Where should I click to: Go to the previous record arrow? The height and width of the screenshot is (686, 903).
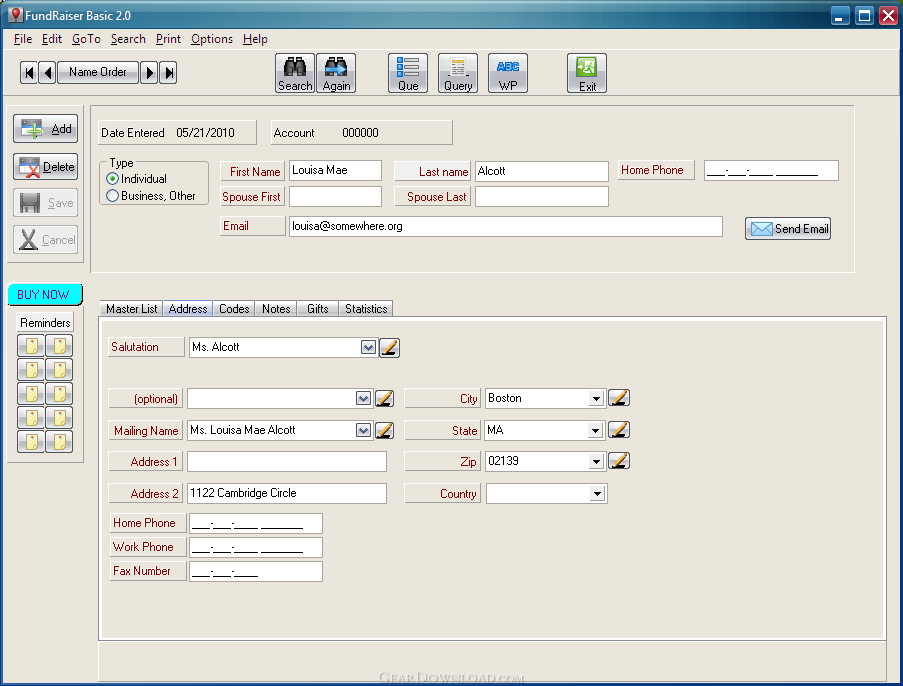coord(47,73)
